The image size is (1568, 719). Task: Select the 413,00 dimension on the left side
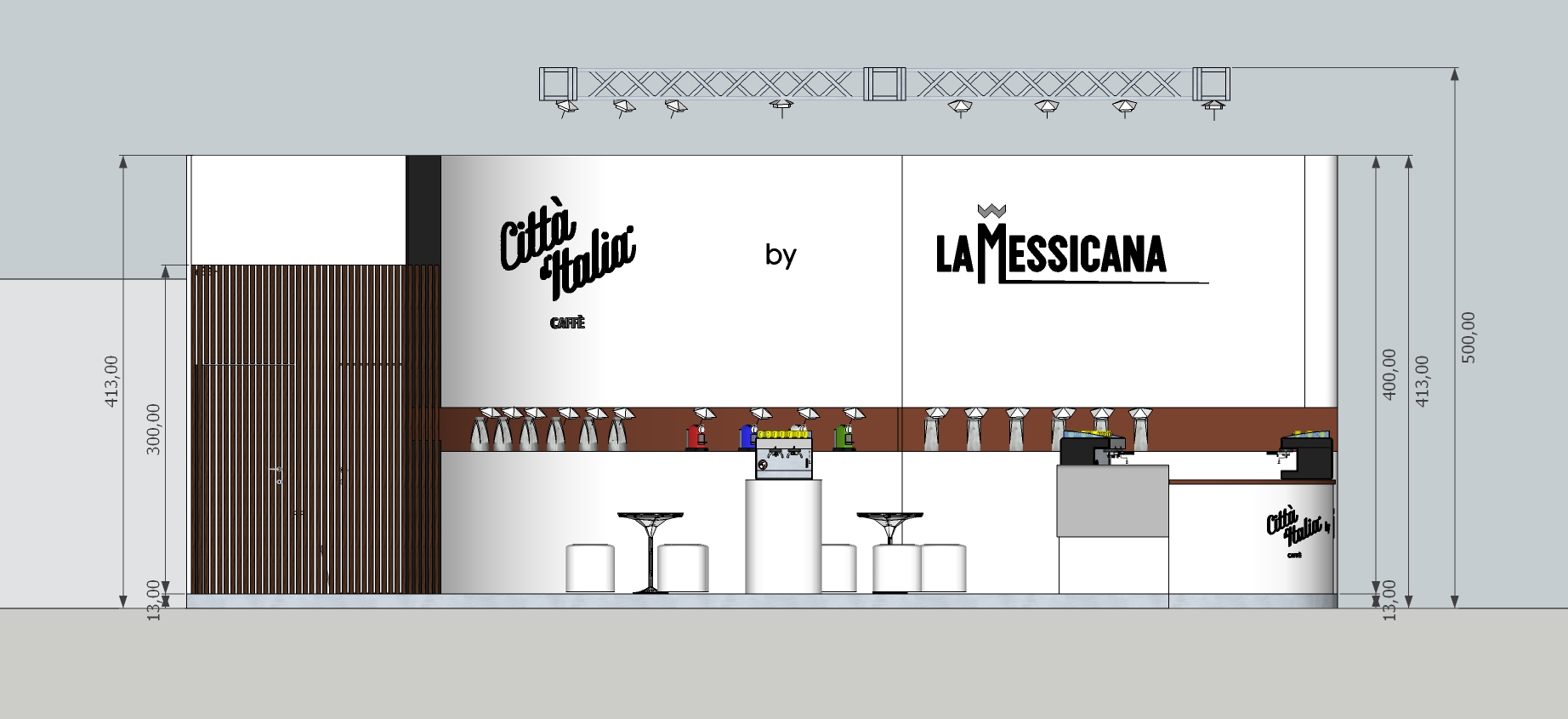(111, 381)
